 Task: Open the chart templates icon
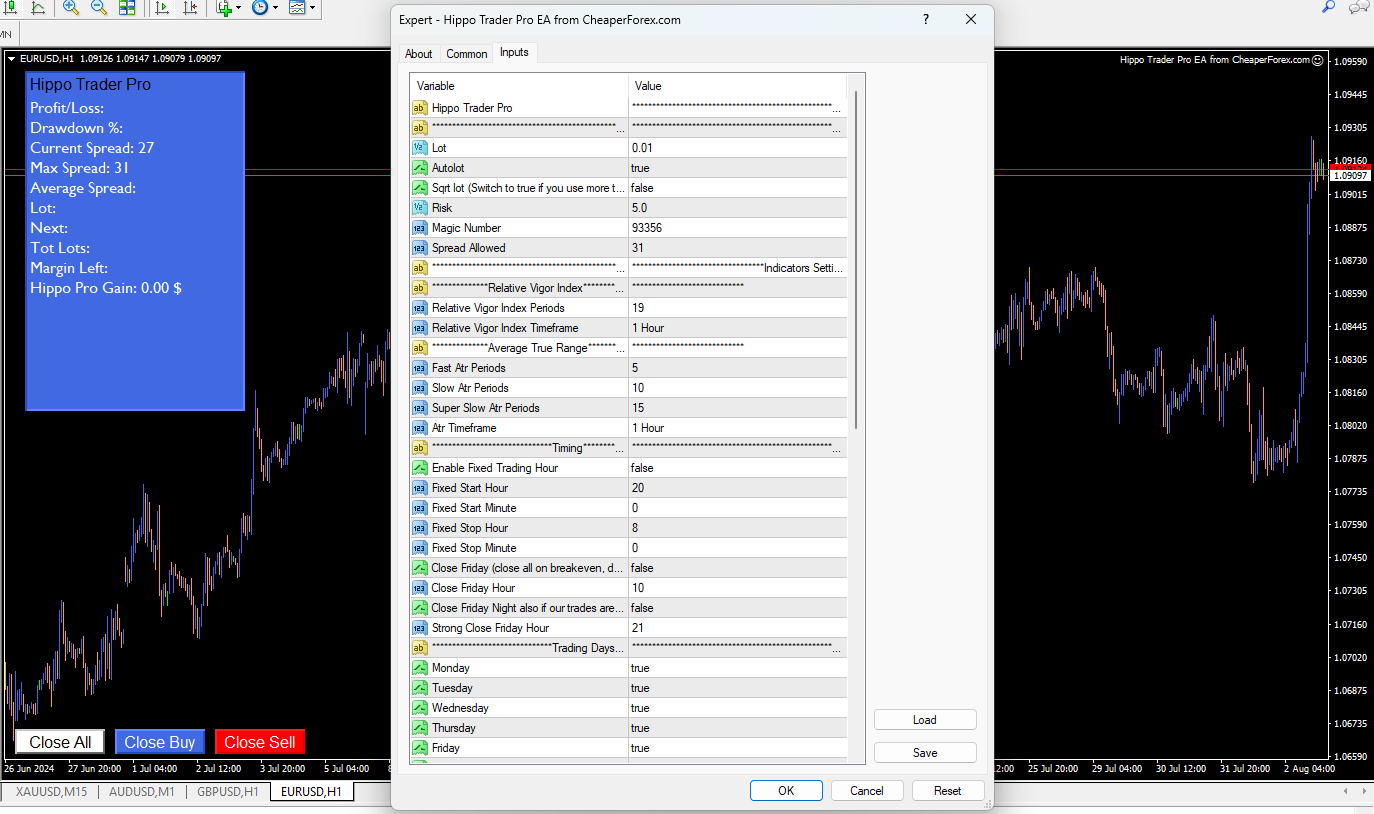(297, 8)
